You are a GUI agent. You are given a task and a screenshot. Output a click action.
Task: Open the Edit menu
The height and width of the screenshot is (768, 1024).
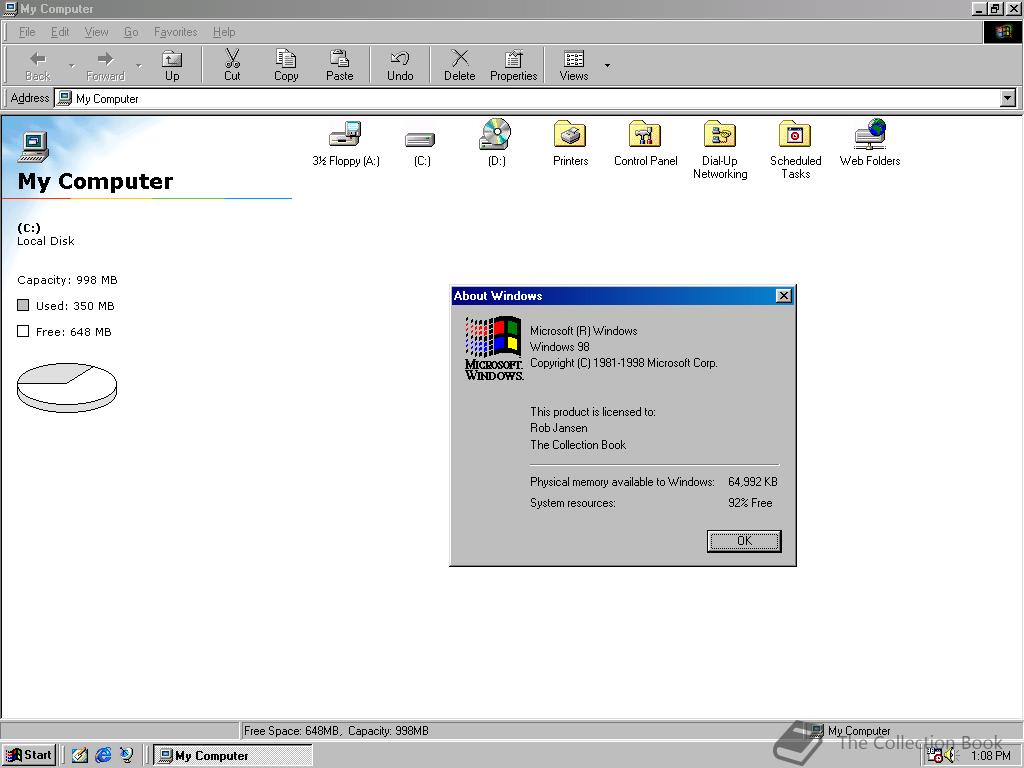coord(60,32)
